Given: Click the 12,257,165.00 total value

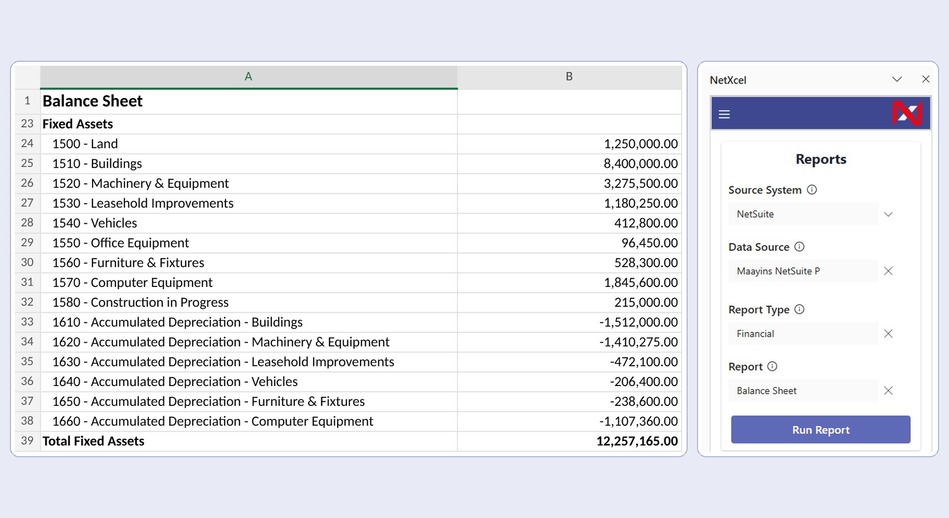Looking at the screenshot, I should click(570, 441).
